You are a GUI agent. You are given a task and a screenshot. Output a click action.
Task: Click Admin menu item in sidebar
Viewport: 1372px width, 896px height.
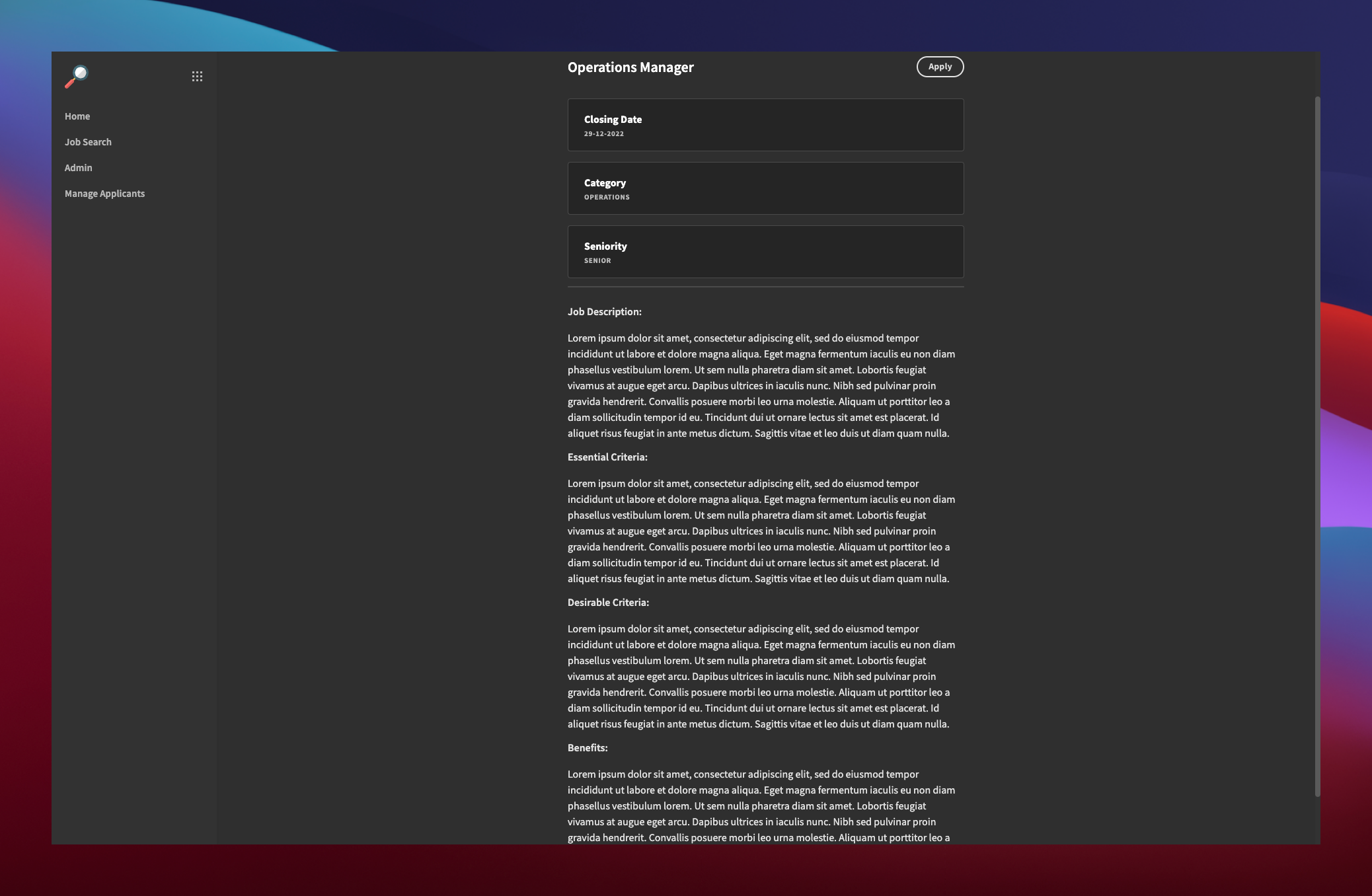point(78,167)
